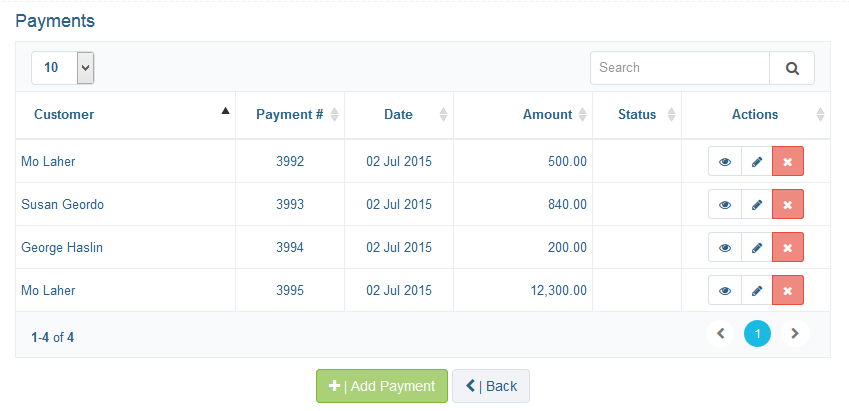View George Haslin's payment details
The width and height of the screenshot is (849, 411).
(x=724, y=247)
